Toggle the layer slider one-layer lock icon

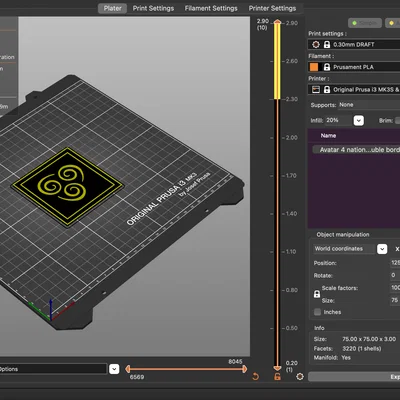point(277,377)
